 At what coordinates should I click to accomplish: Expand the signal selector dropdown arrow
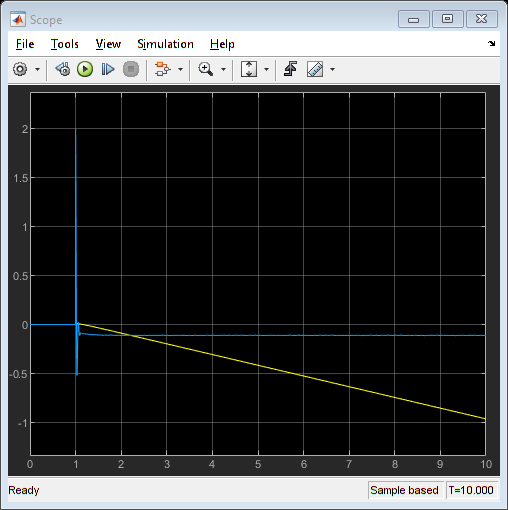(180, 69)
